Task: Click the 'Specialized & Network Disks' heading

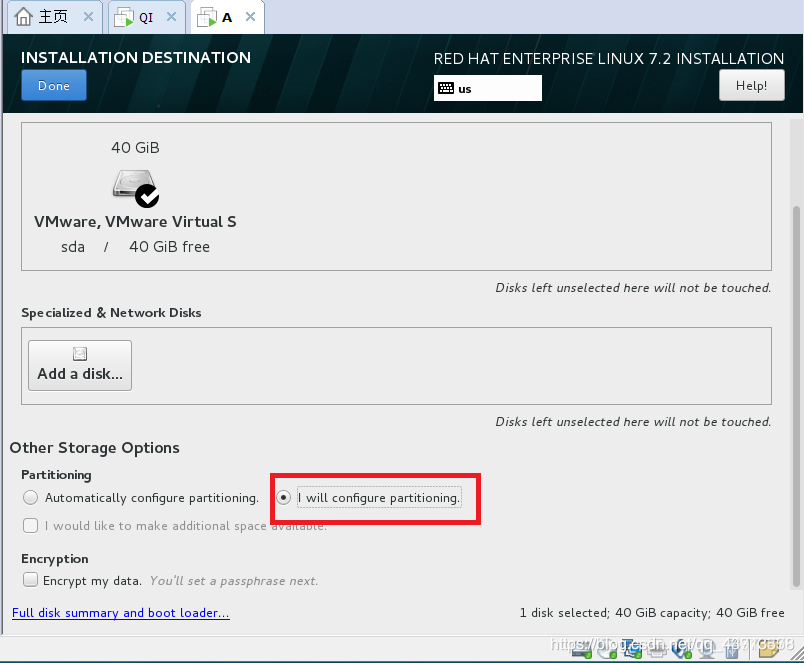Action: 111,313
